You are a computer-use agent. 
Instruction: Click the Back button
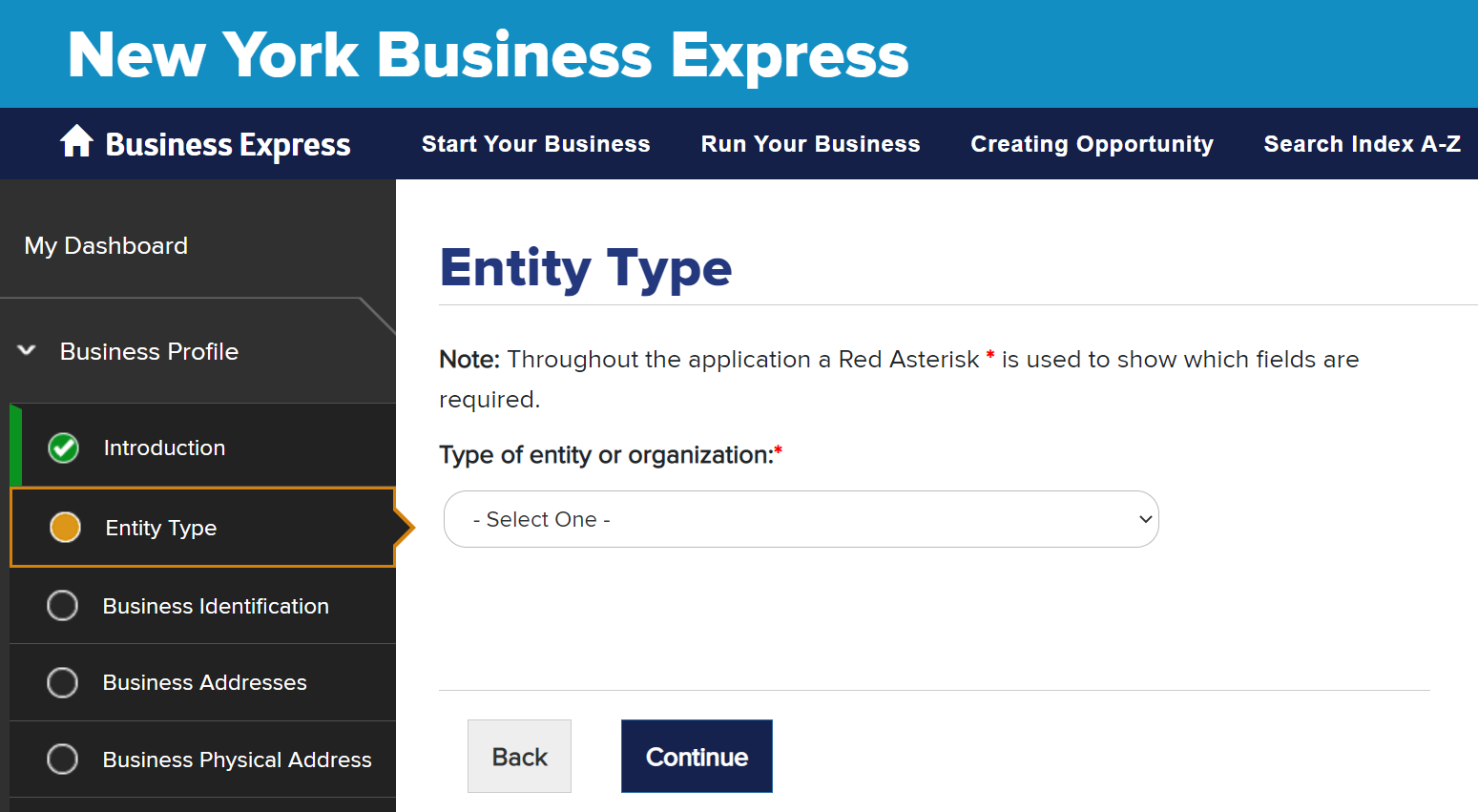520,757
